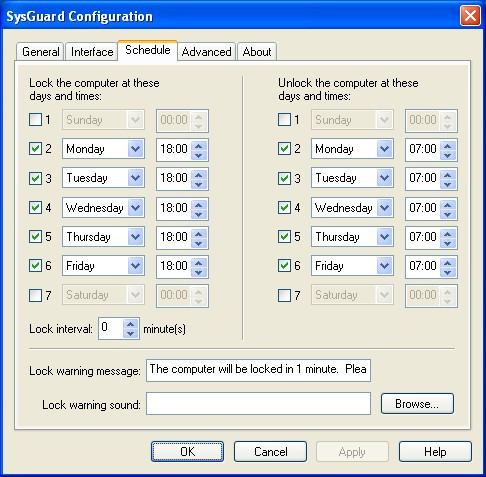
Task: Open the Interface tab
Action: [x=92, y=52]
